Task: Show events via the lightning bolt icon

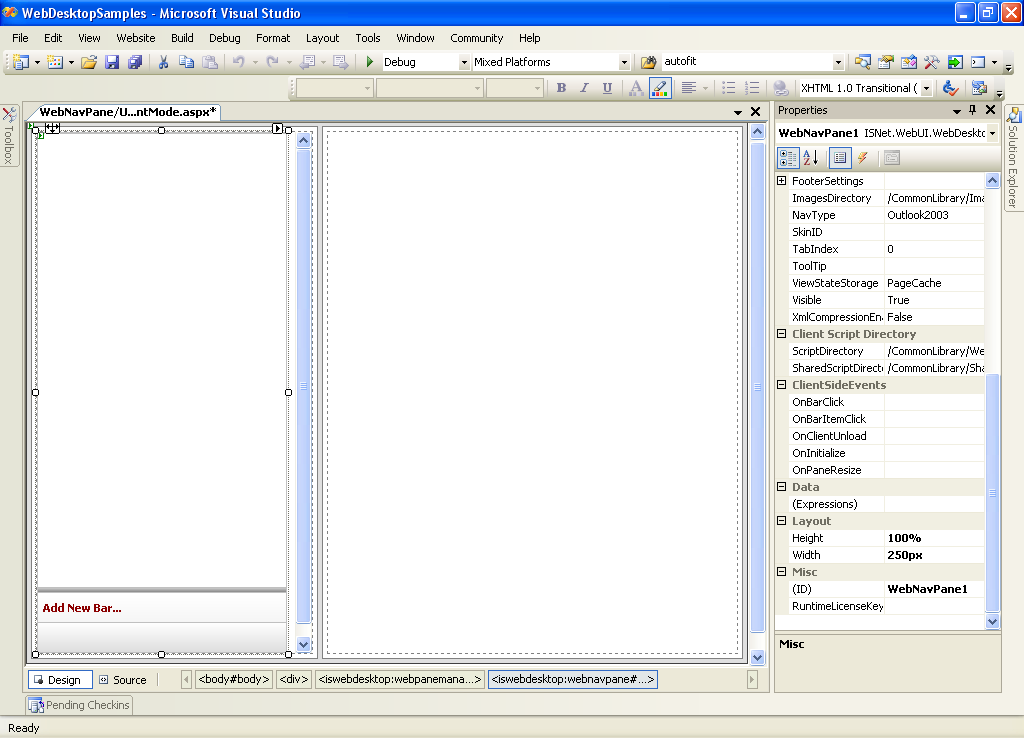Action: point(862,158)
